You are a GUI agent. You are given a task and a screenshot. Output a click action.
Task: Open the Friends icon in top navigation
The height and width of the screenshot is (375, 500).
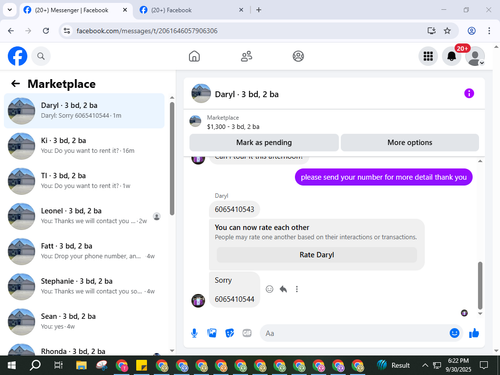tap(246, 56)
